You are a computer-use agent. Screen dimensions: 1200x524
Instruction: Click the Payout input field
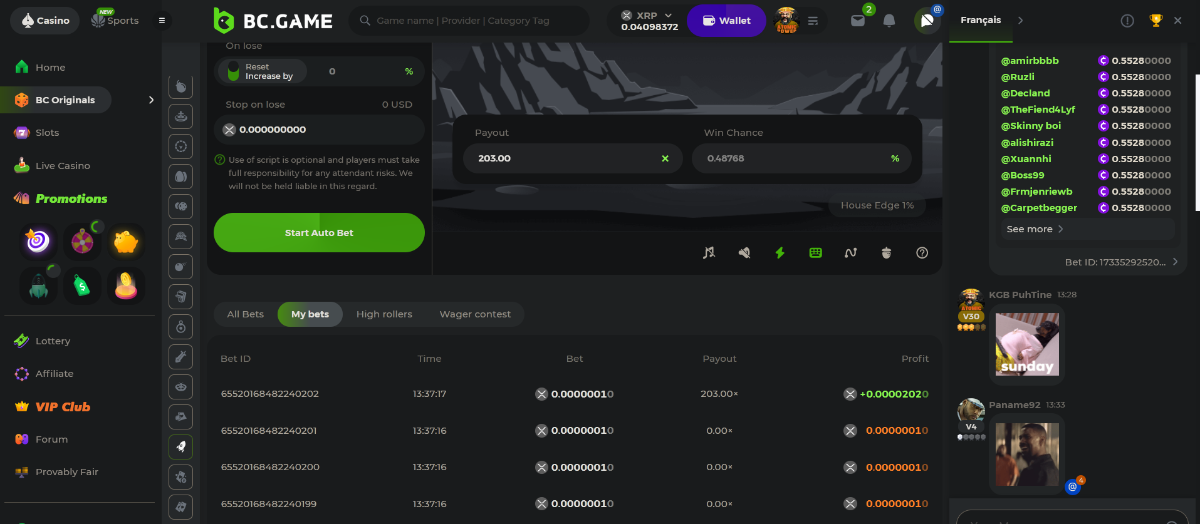560,158
